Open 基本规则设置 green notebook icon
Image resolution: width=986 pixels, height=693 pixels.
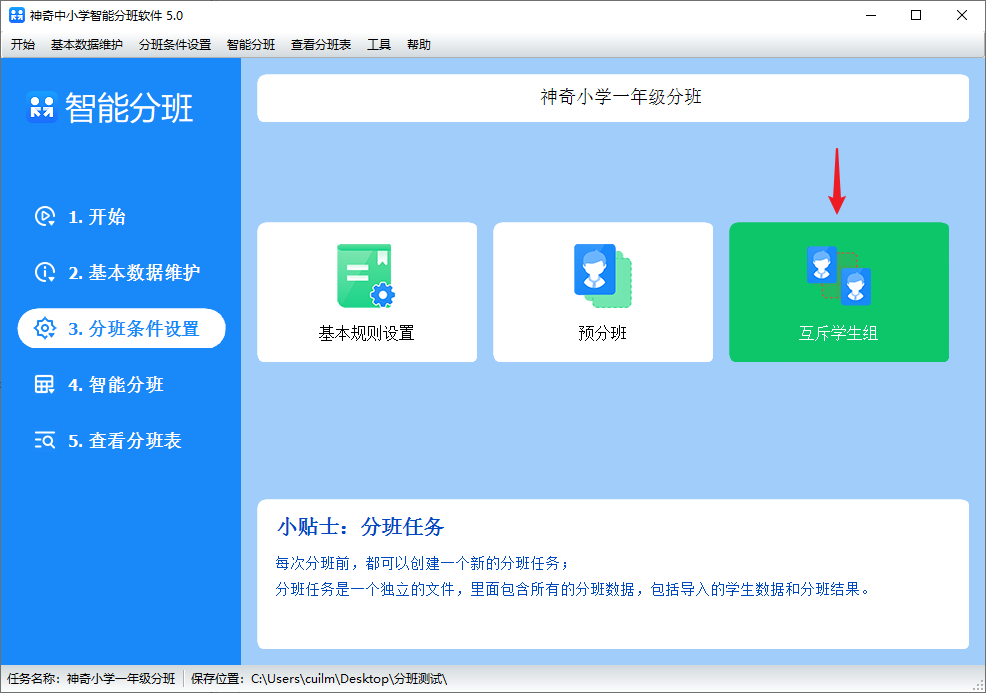click(x=366, y=275)
